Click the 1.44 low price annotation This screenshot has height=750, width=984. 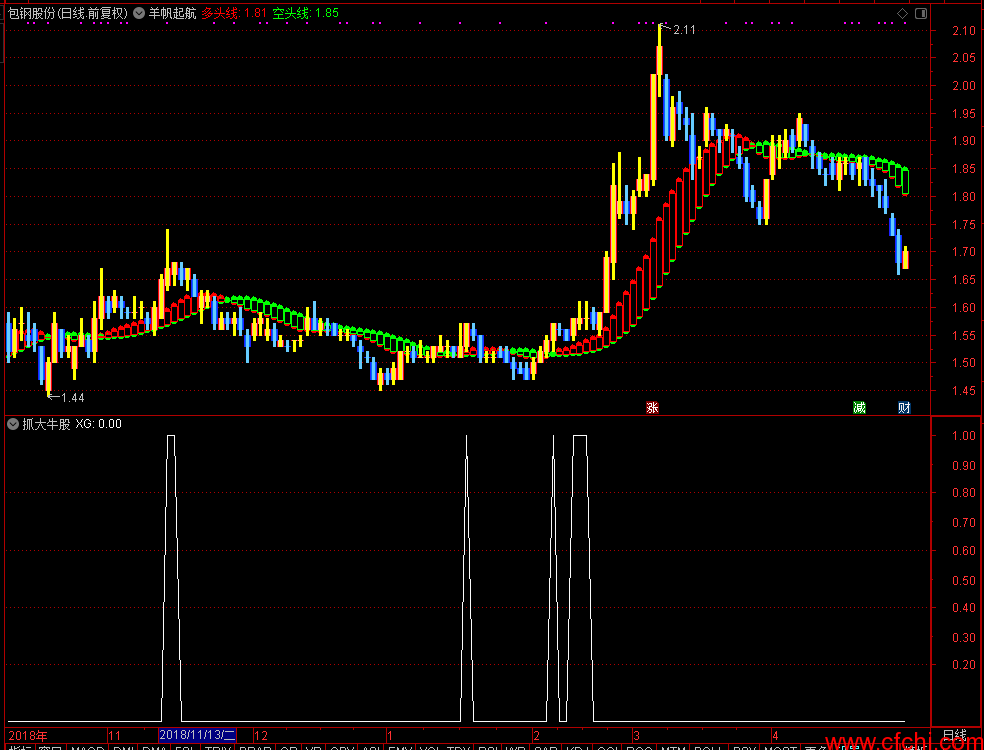pos(73,397)
